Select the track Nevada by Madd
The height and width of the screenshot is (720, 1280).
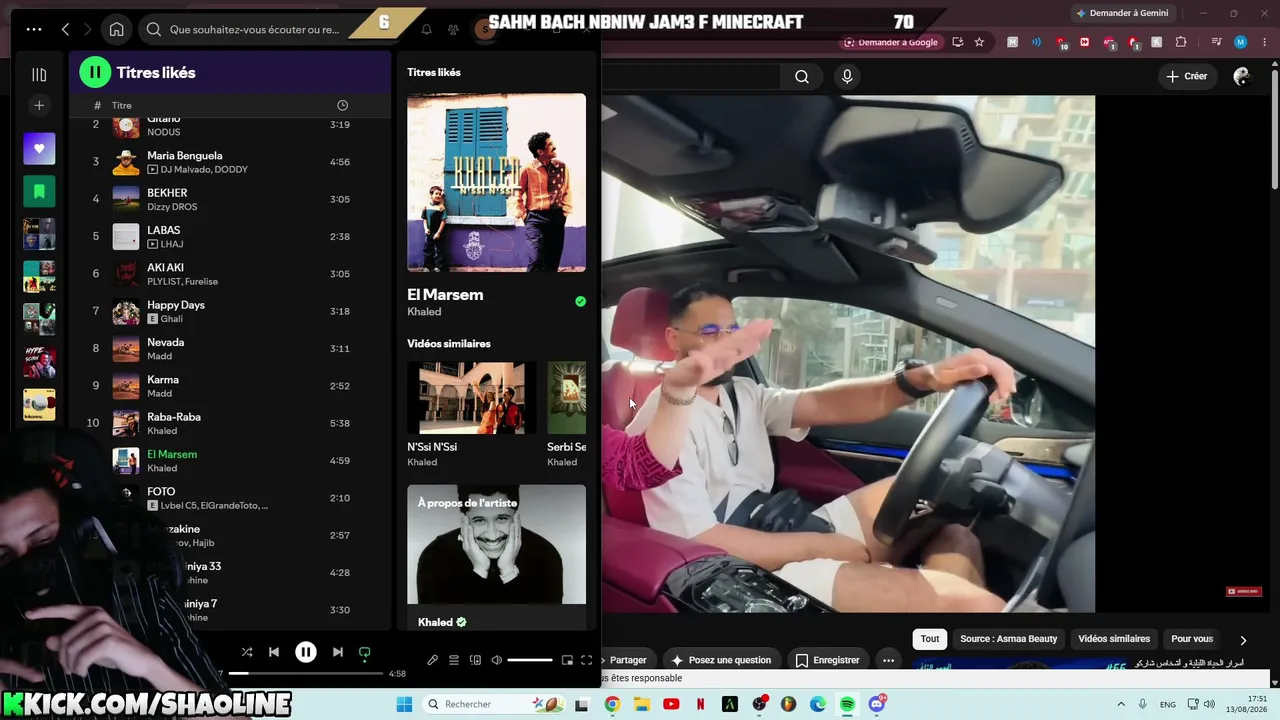[x=230, y=349]
